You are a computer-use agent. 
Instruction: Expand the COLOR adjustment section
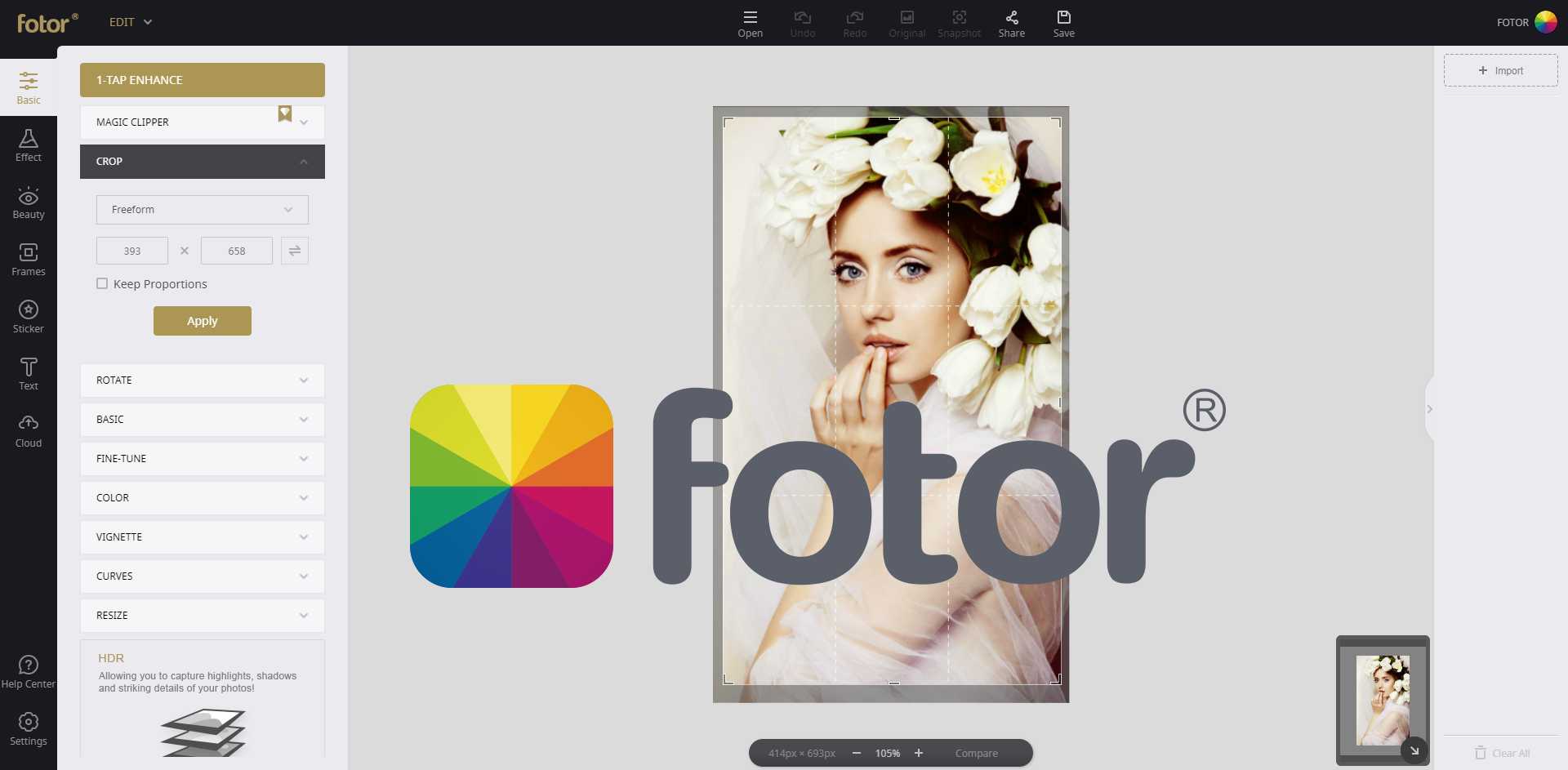coord(202,497)
